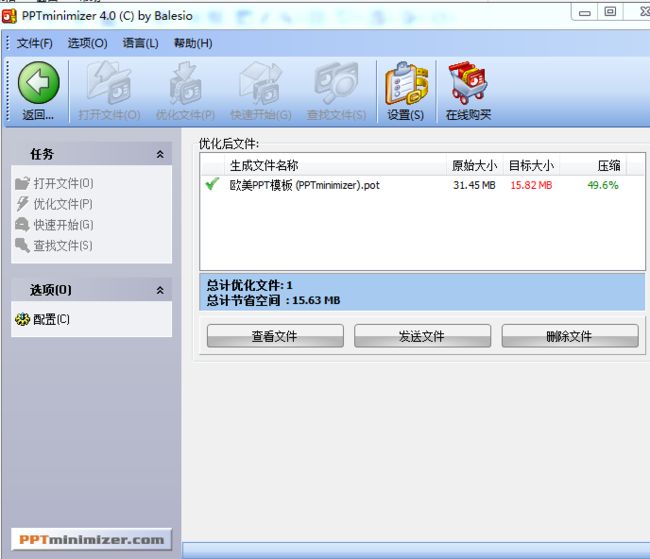The image size is (650, 559).
Task: Minimize the PPTminimizer window
Action: [x=585, y=12]
